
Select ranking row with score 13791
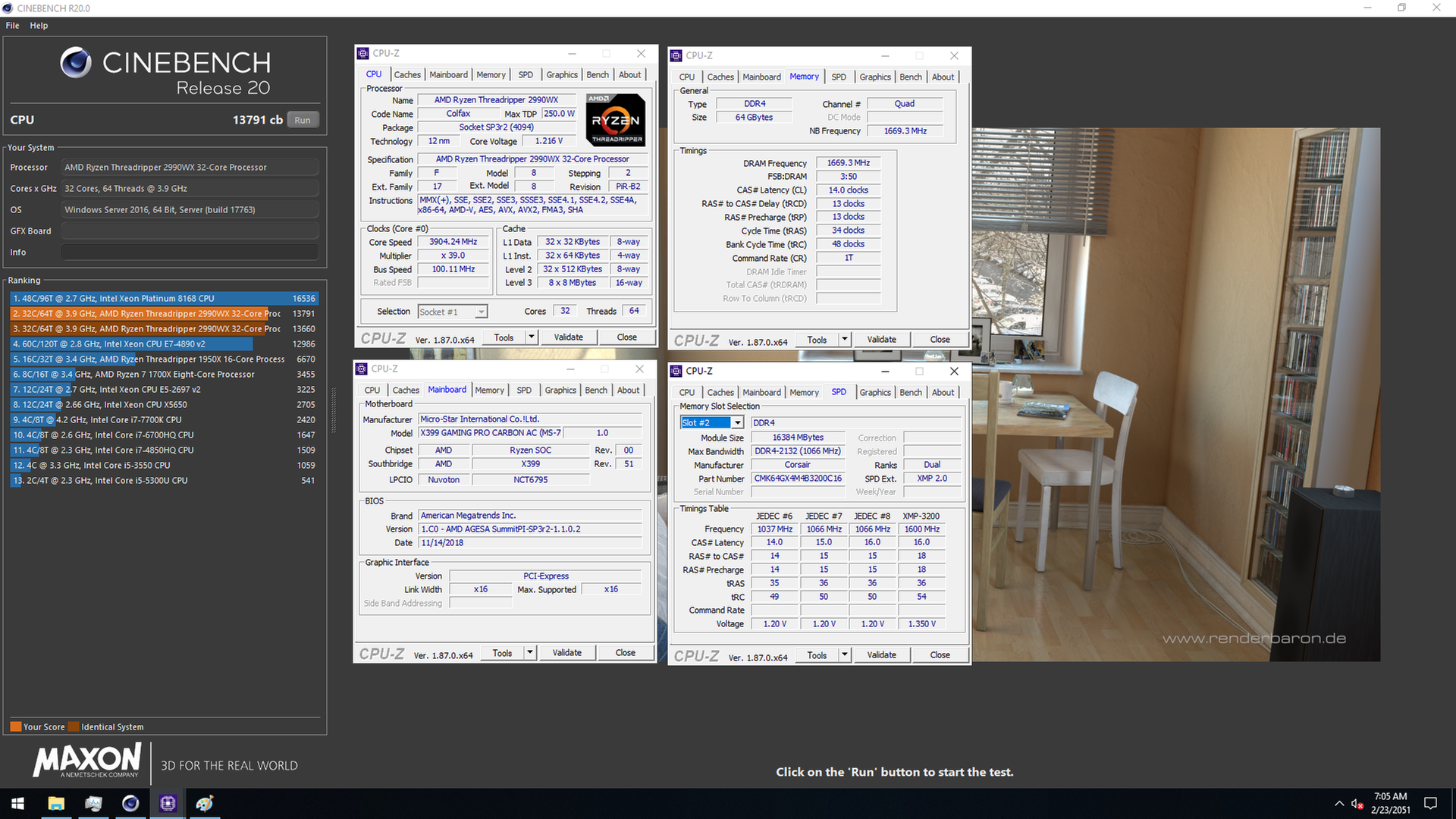(164, 314)
